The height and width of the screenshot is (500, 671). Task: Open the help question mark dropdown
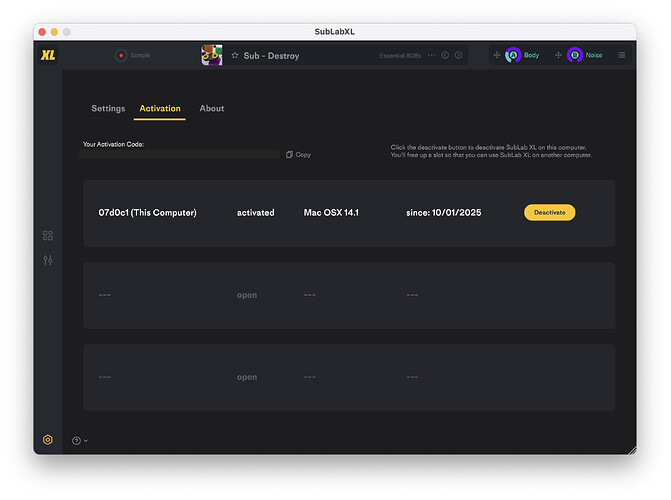coord(80,440)
